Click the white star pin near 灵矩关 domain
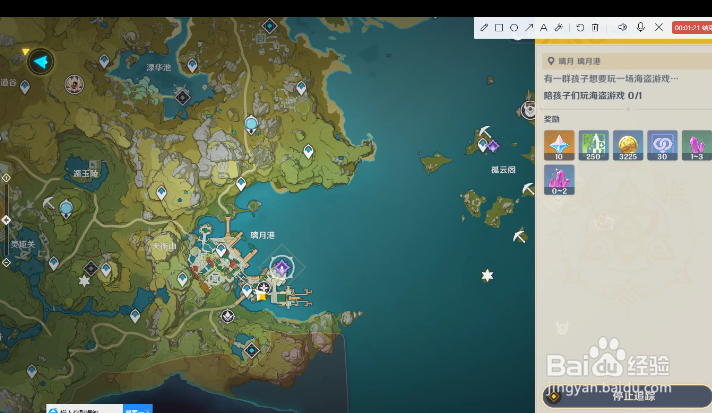The image size is (712, 413). point(84,281)
